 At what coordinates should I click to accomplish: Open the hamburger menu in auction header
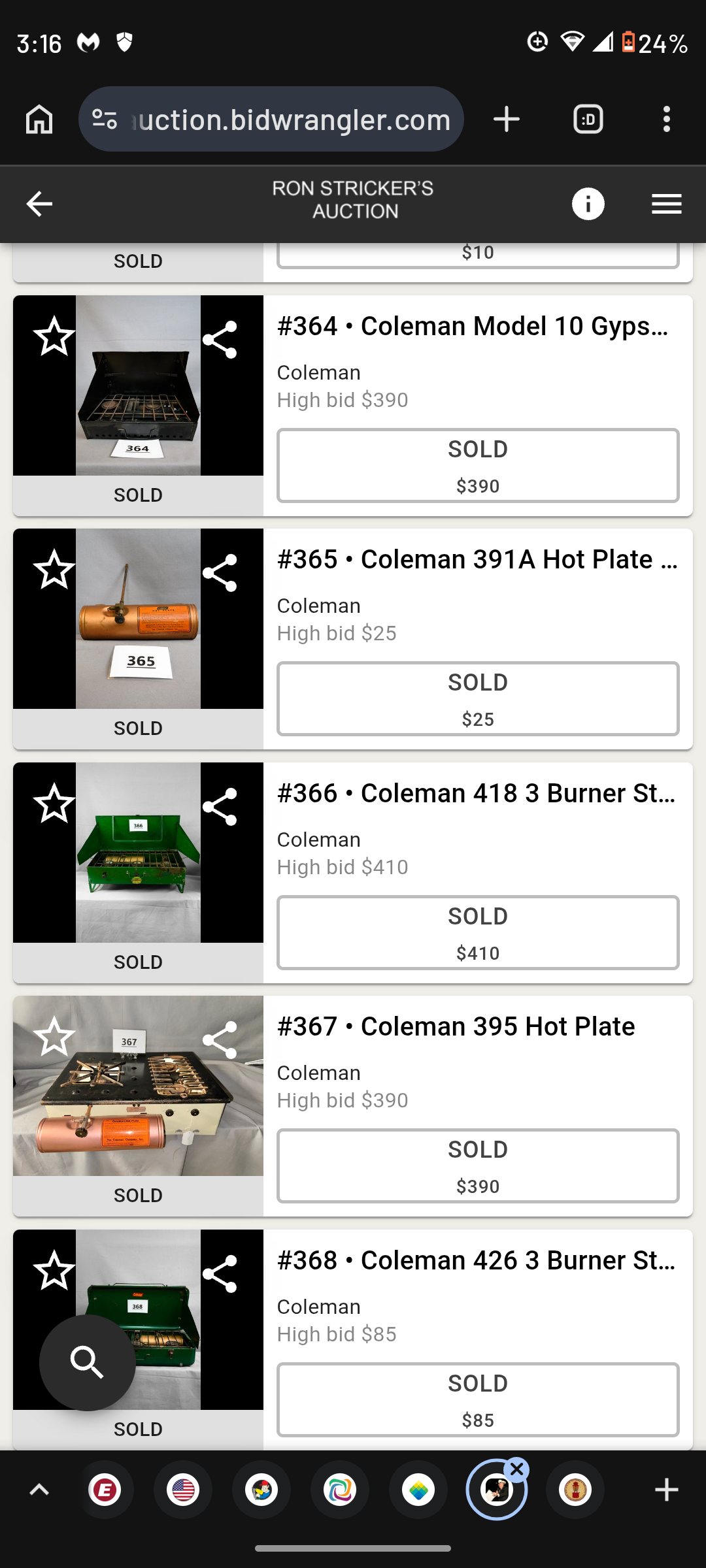tap(666, 204)
